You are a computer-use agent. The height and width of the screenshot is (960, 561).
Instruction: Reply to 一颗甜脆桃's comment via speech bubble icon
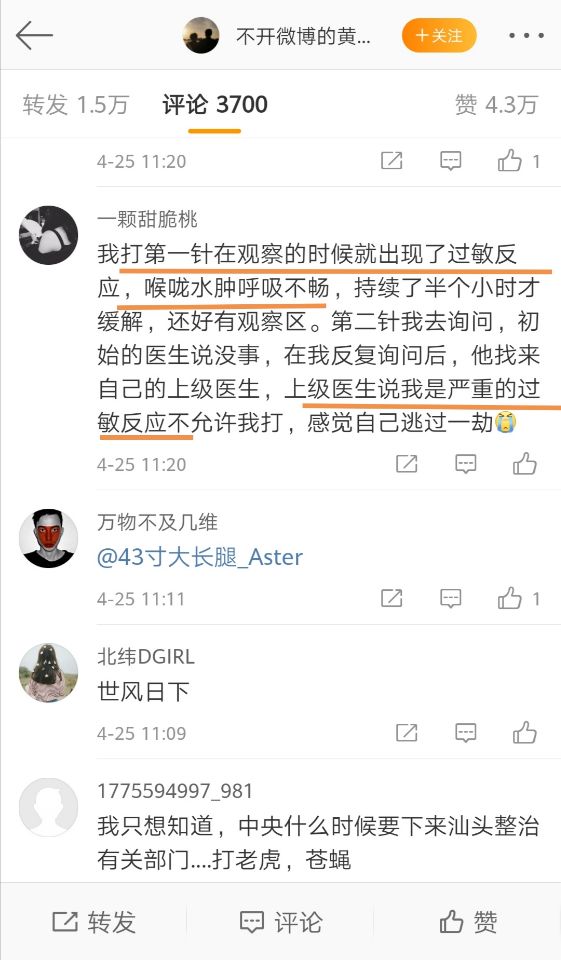[465, 464]
